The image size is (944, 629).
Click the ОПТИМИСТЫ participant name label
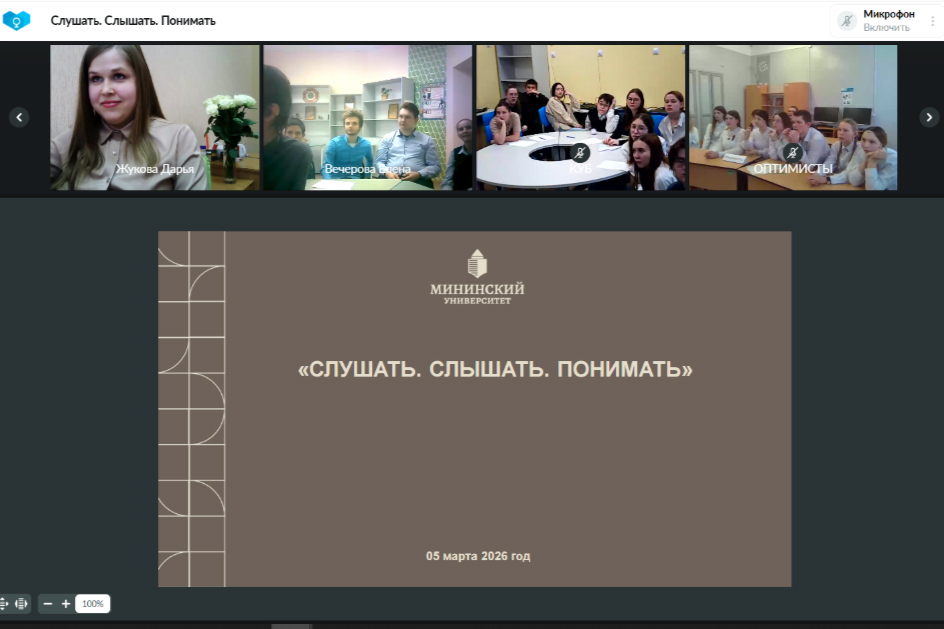pyautogui.click(x=792, y=169)
